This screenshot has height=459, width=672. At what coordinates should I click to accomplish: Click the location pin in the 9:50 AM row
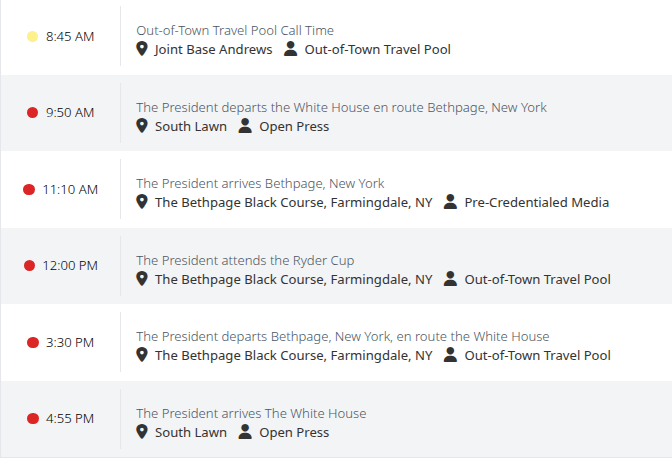pos(142,126)
